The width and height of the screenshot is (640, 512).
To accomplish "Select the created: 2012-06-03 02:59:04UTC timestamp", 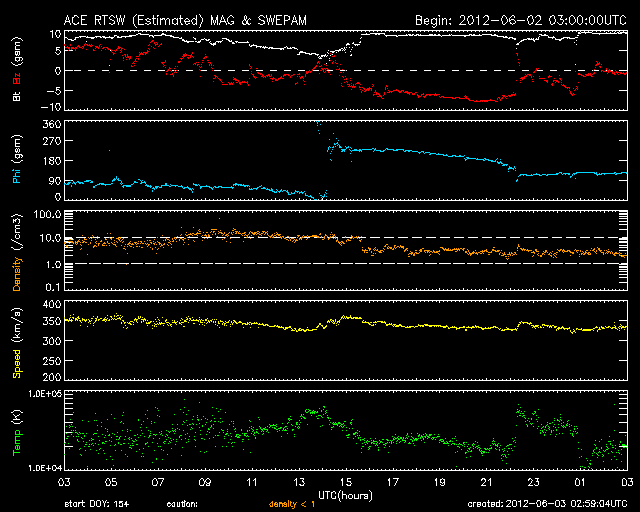I will click(x=547, y=504).
